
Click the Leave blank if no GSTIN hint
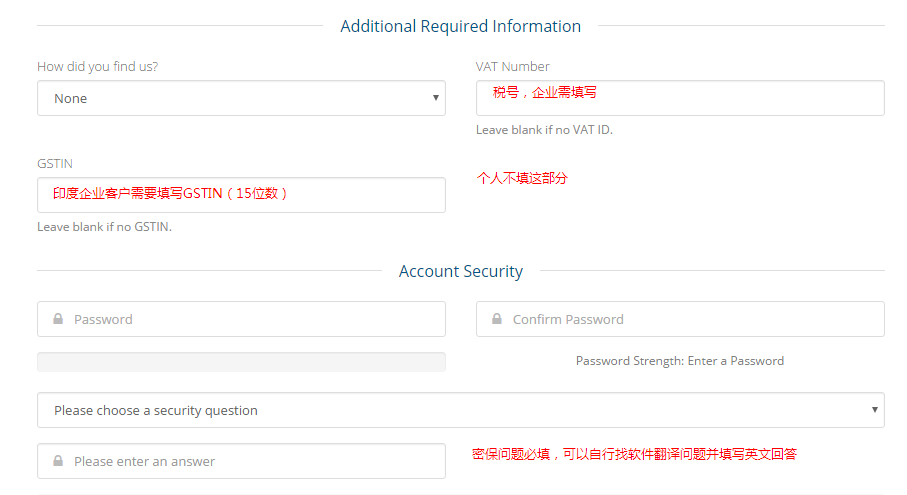(105, 227)
